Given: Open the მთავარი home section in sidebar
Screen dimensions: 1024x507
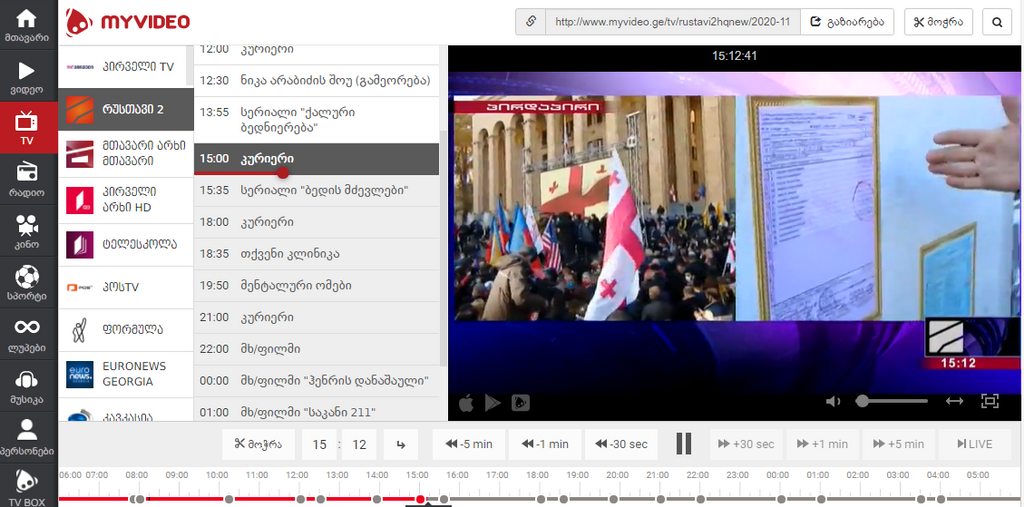Looking at the screenshot, I should coord(27,25).
